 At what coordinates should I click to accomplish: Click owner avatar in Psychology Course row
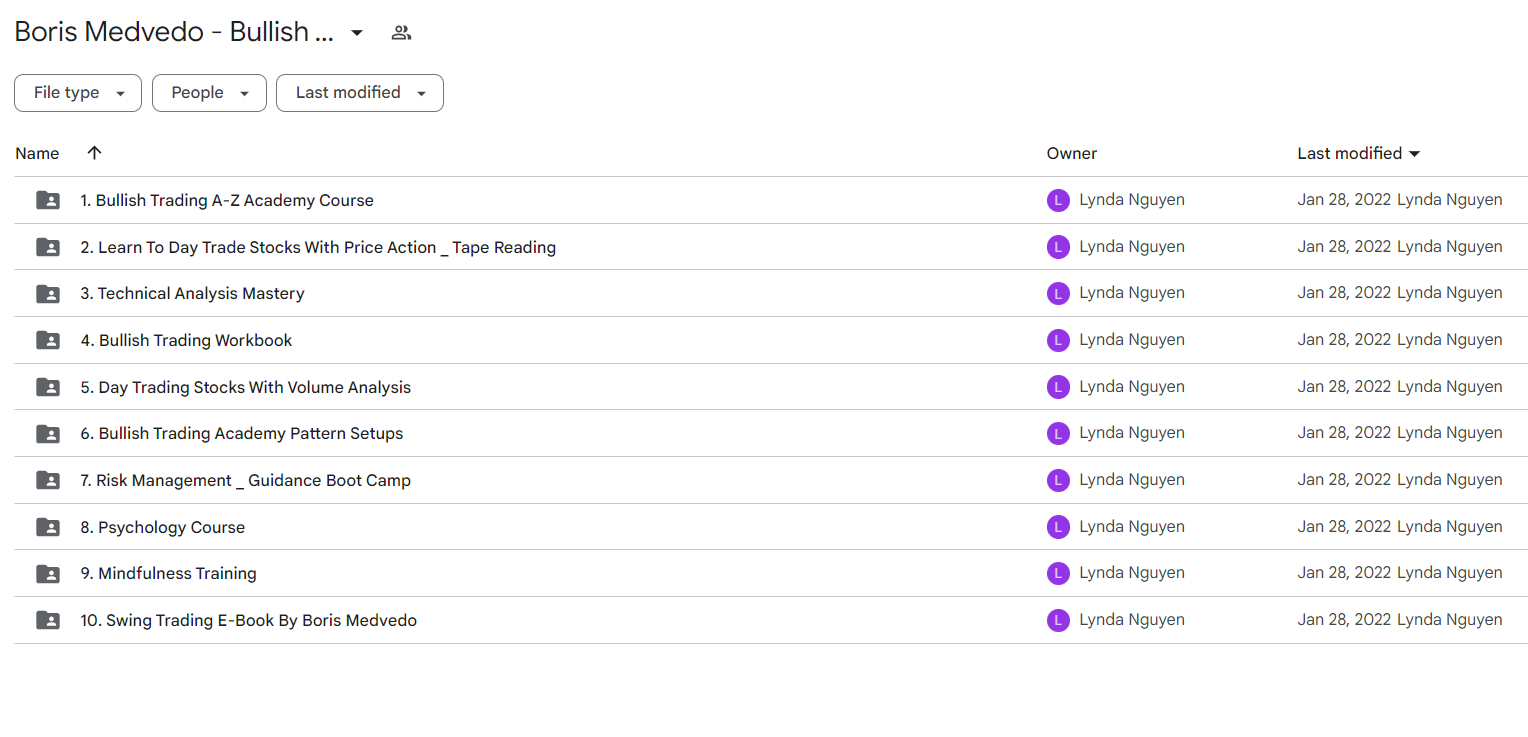tap(1058, 527)
